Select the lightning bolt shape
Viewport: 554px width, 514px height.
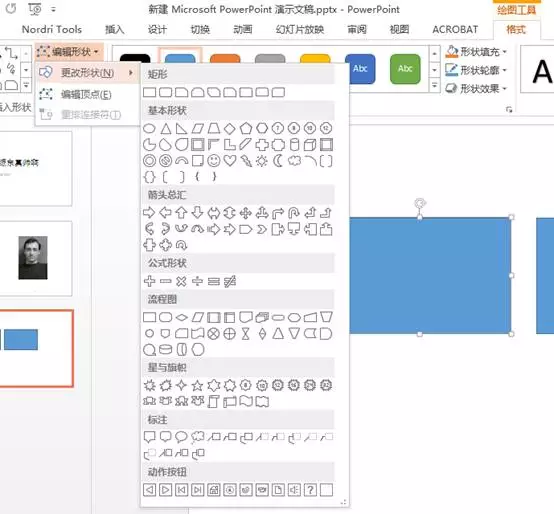(246, 161)
